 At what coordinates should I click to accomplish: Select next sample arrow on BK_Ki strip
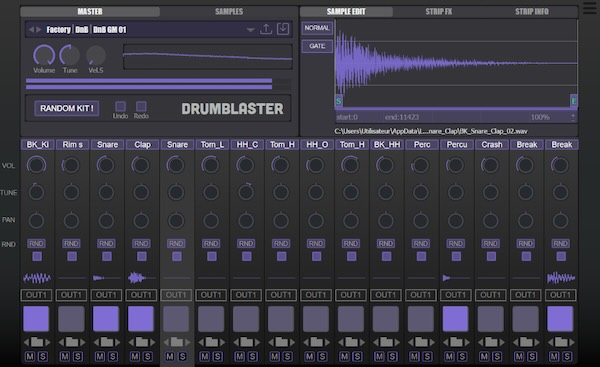tap(47, 342)
